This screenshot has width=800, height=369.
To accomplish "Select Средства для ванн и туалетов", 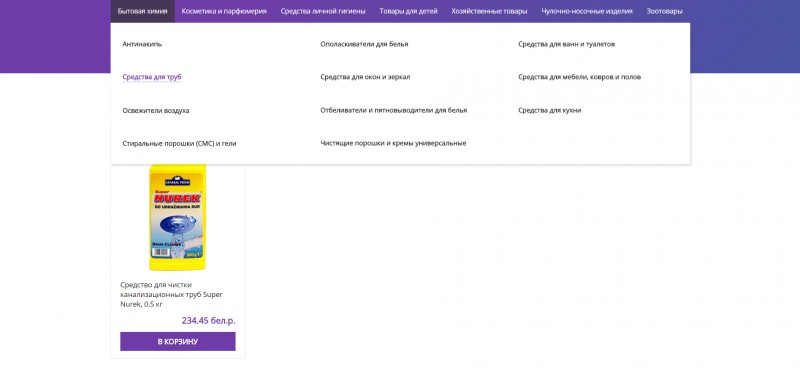I will click(566, 44).
